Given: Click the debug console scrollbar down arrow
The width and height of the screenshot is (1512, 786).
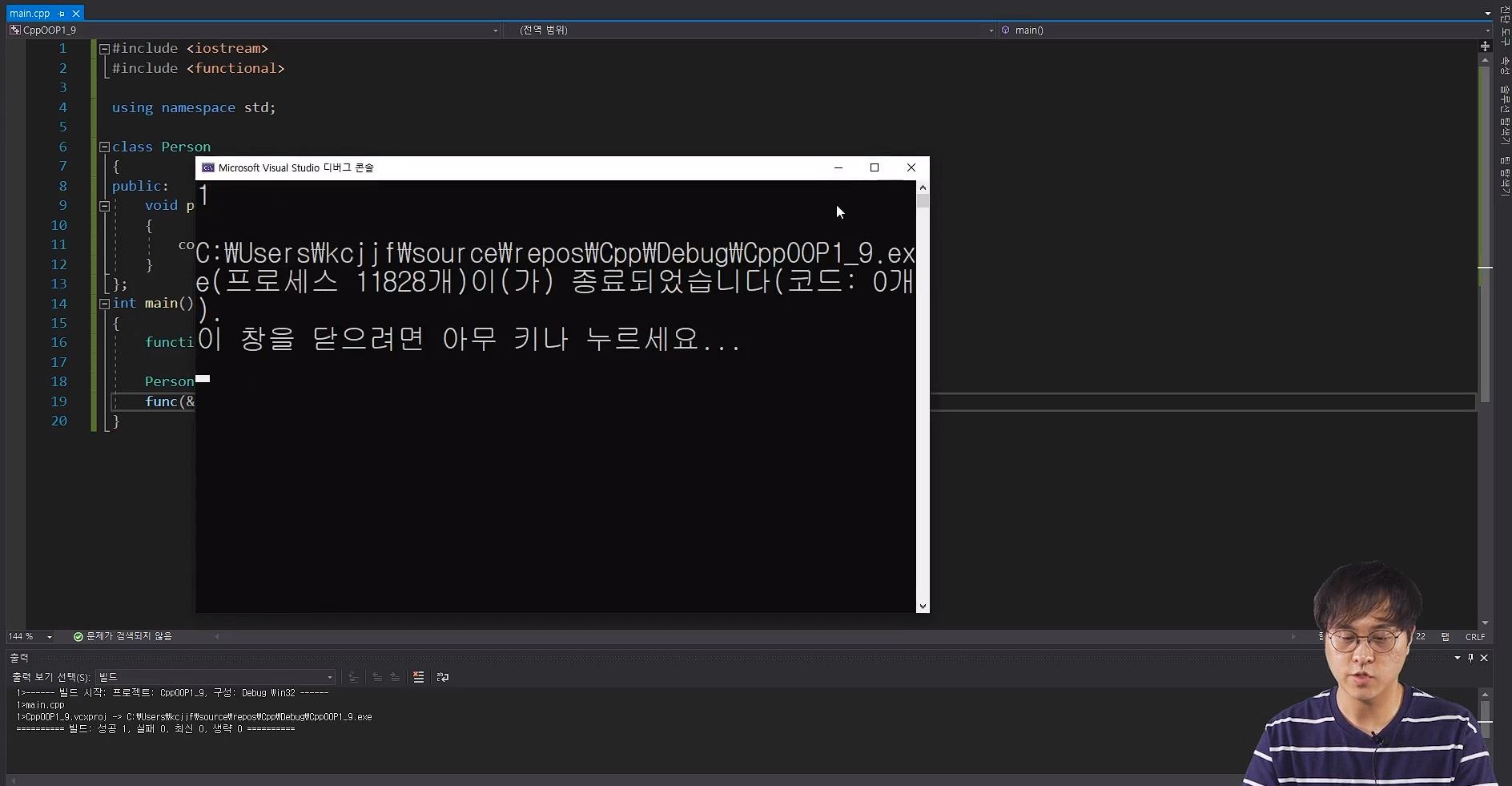Looking at the screenshot, I should click(923, 607).
